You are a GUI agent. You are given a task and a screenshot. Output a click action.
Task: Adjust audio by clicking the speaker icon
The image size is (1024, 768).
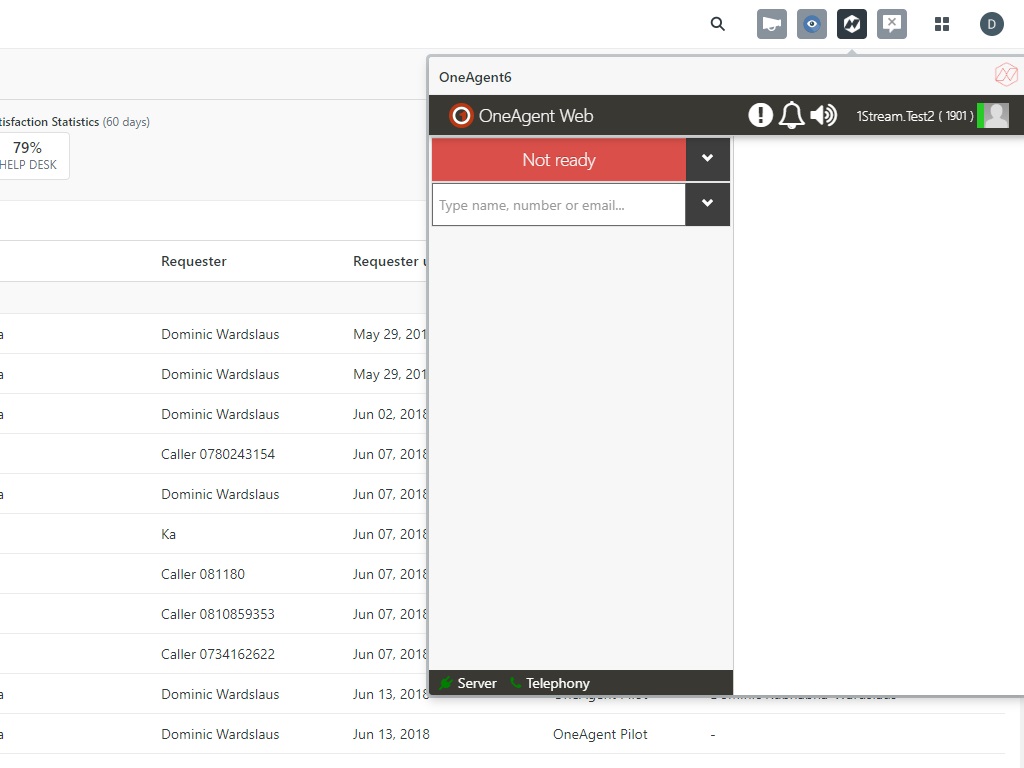point(823,115)
